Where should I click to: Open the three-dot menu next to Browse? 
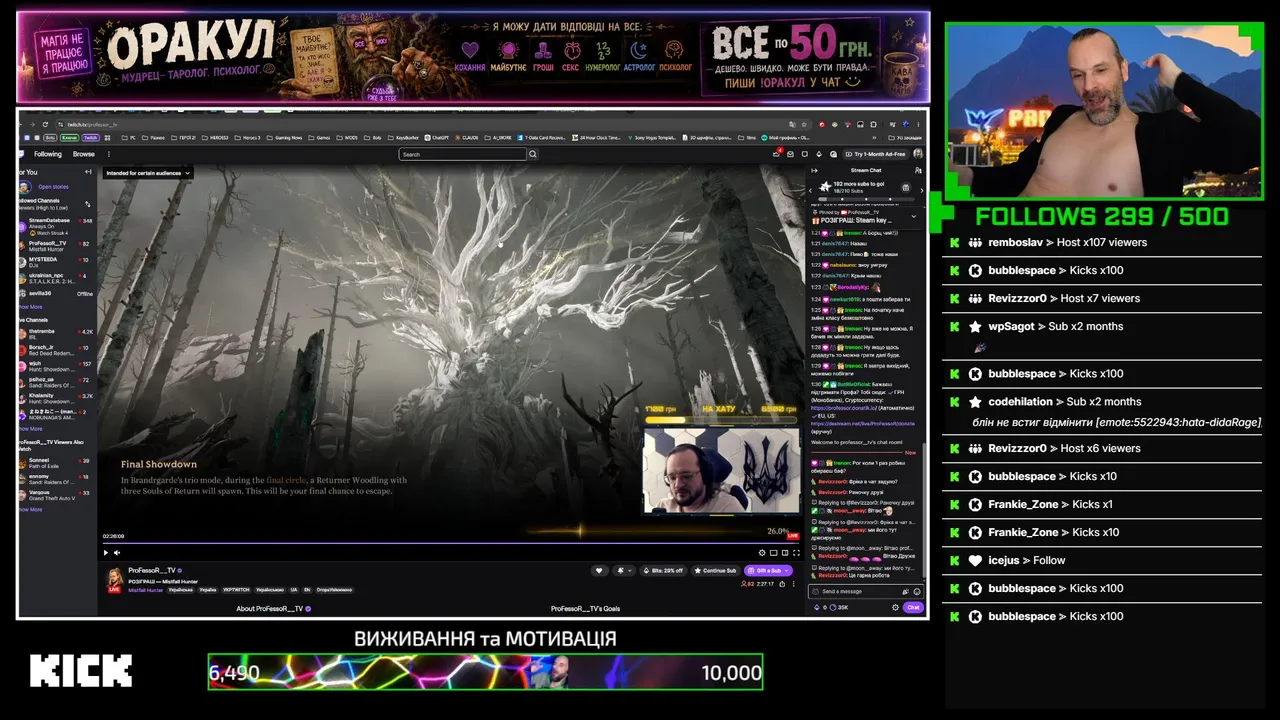point(109,154)
